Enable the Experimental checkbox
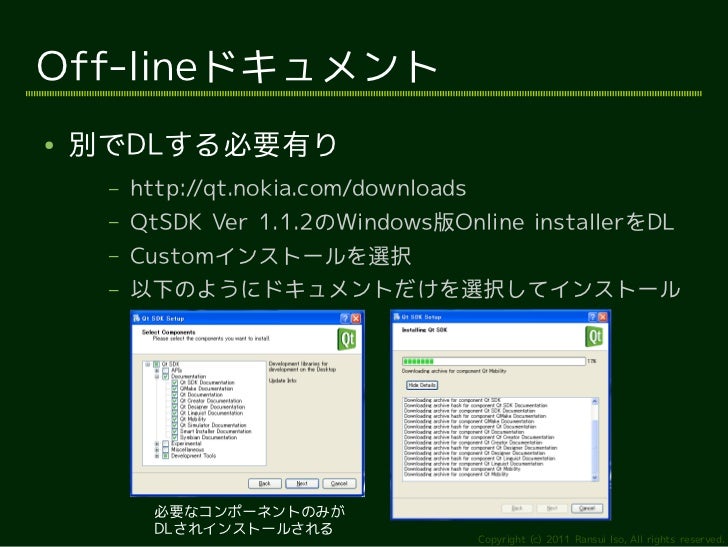The image size is (728, 547). coord(165,443)
